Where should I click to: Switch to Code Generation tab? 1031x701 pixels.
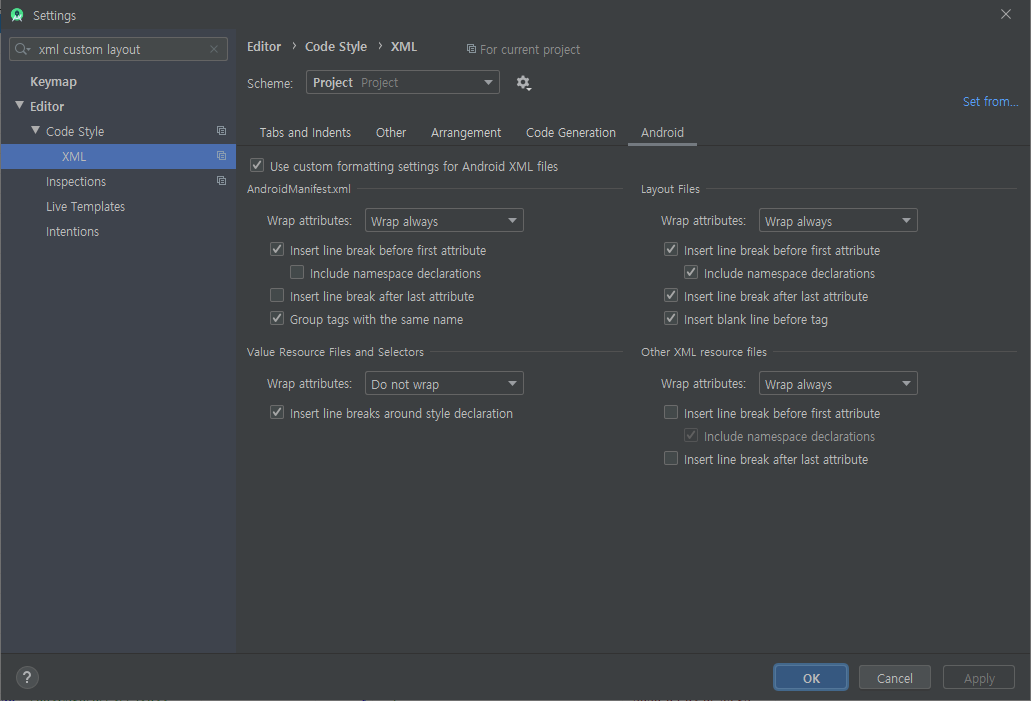tap(571, 132)
